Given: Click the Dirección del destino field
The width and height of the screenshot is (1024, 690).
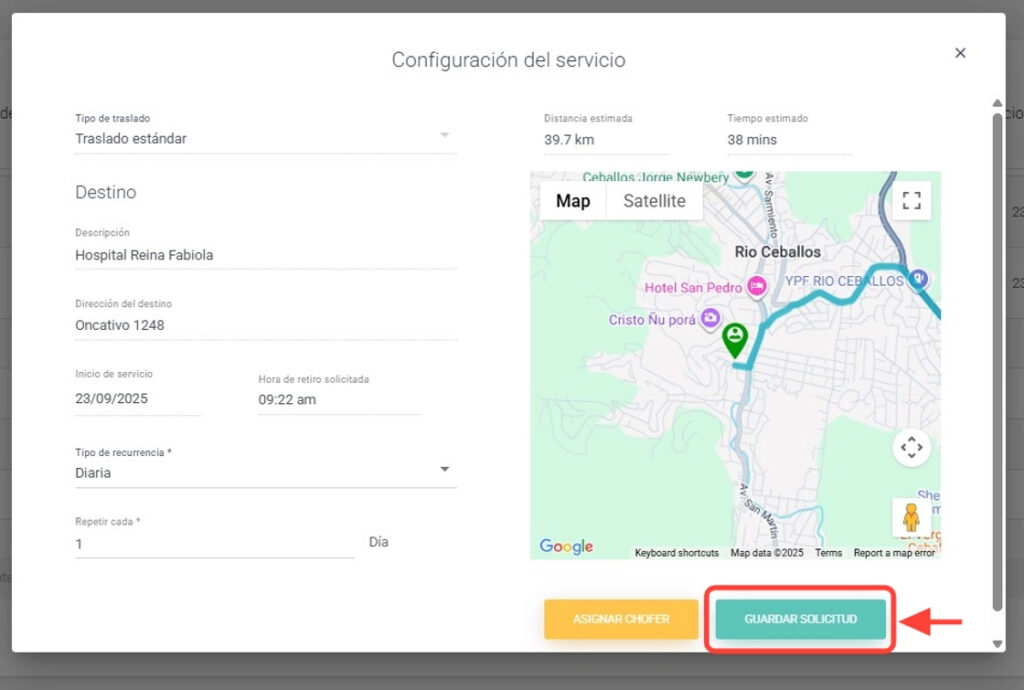Looking at the screenshot, I should (265, 325).
